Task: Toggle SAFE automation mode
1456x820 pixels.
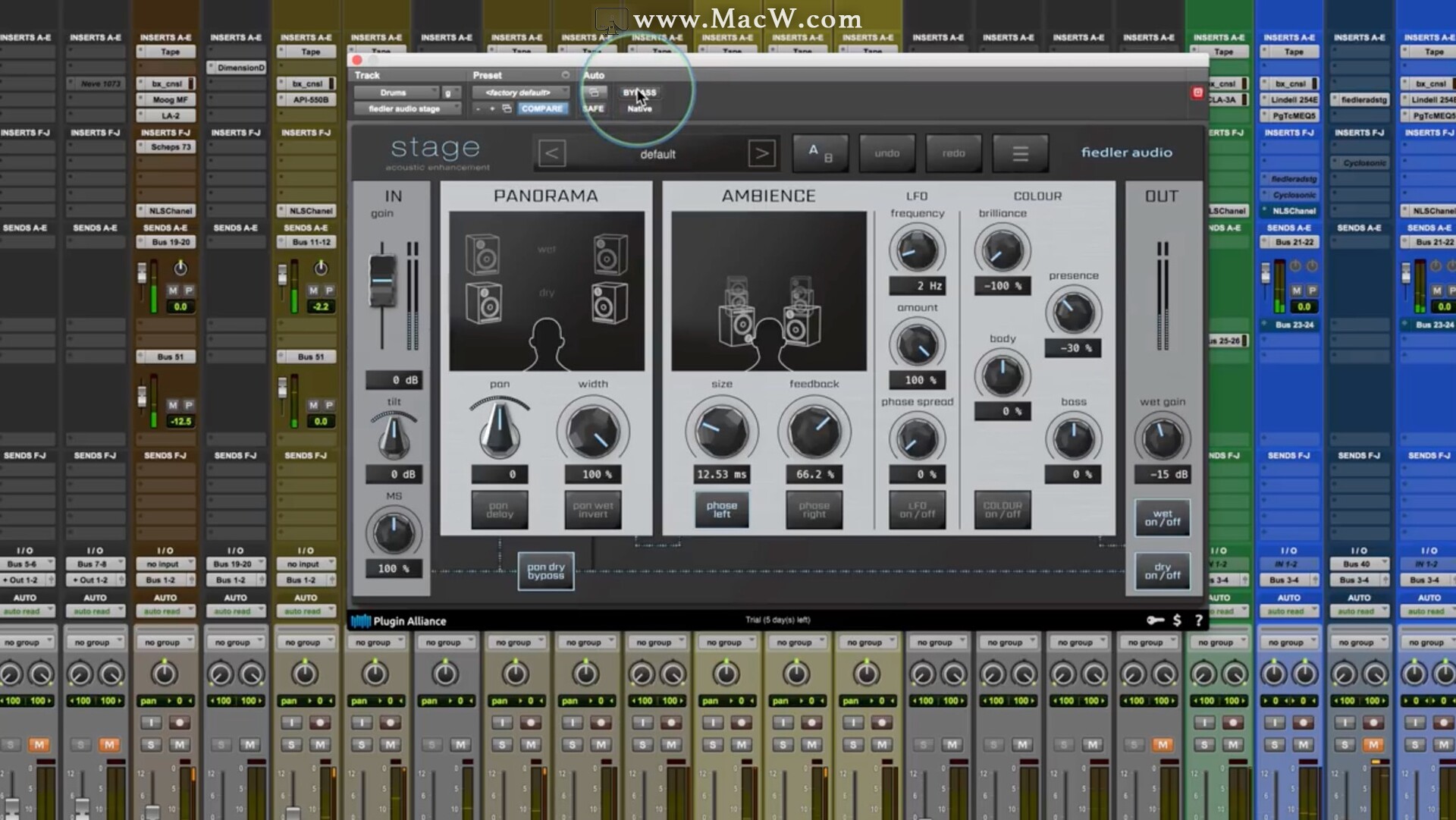Action: click(592, 108)
